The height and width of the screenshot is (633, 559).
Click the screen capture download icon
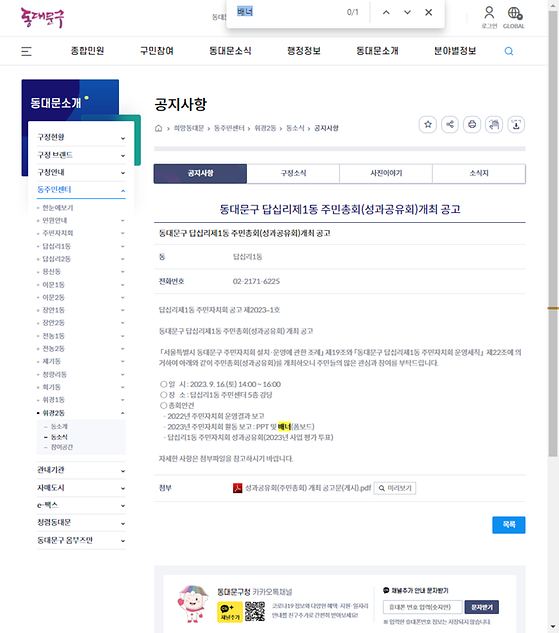click(516, 124)
